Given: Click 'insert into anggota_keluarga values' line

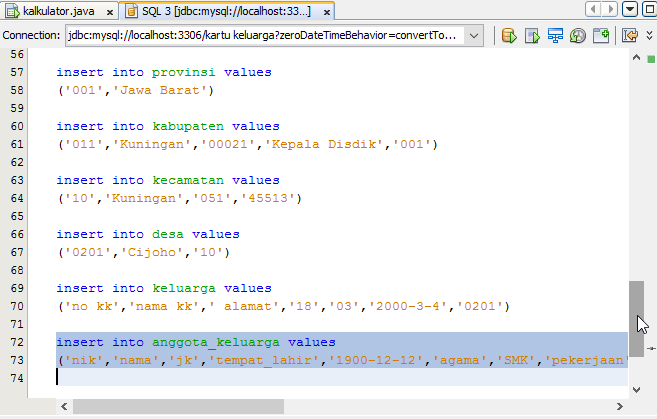Looking at the screenshot, I should pyautogui.click(x=196, y=342).
